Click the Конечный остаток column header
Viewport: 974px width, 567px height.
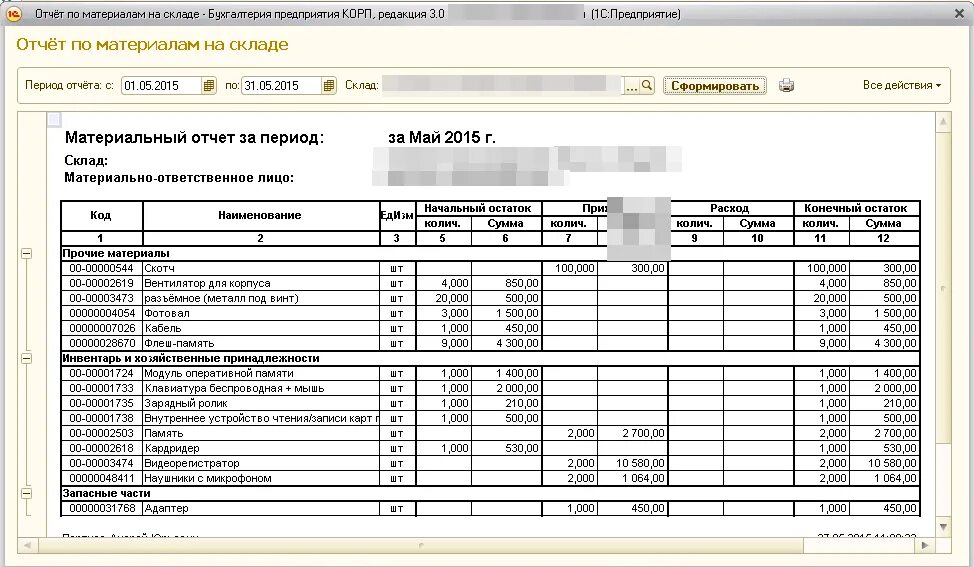(x=856, y=209)
